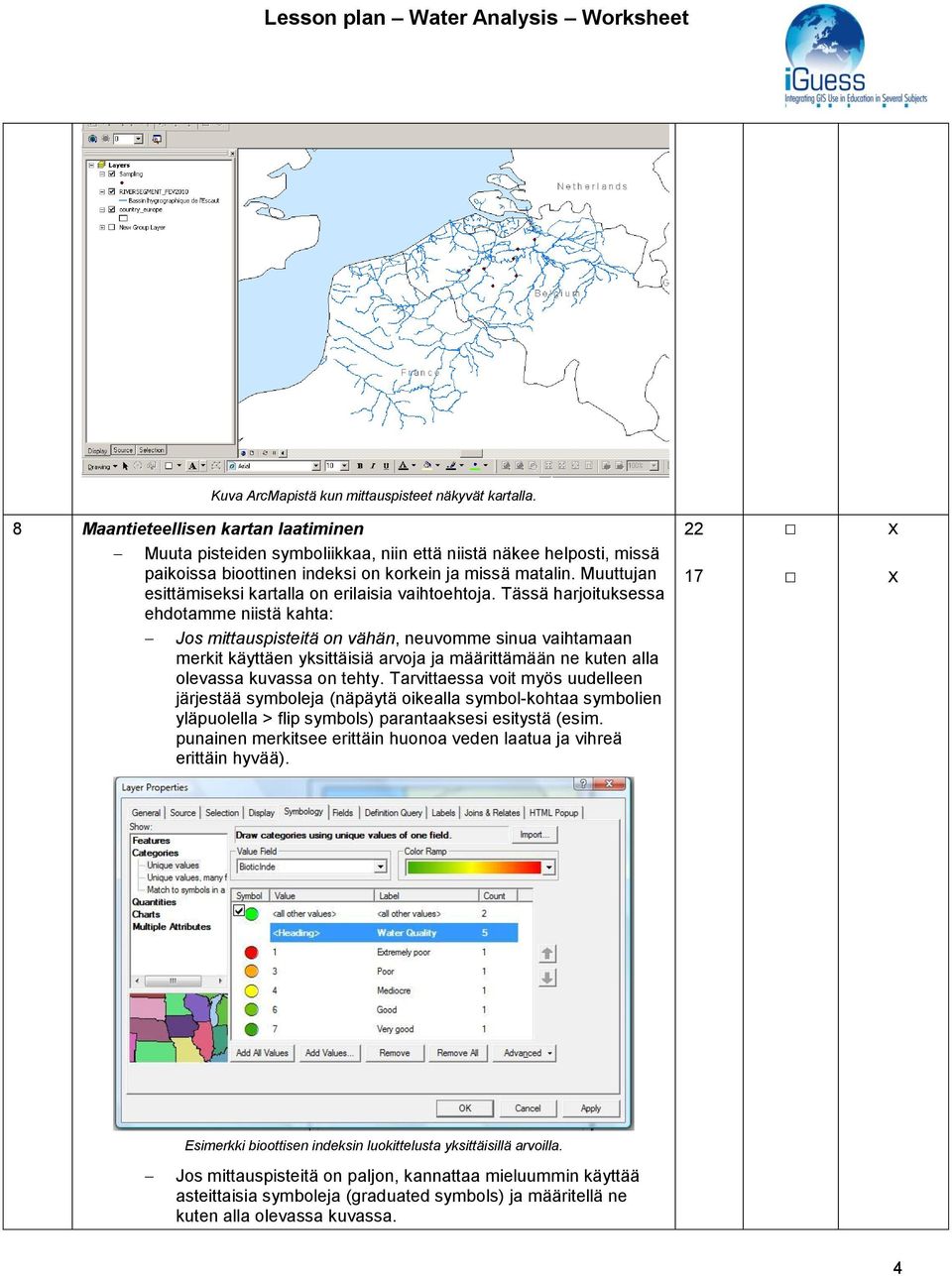Open the General tab in Layer Properties

[146, 813]
